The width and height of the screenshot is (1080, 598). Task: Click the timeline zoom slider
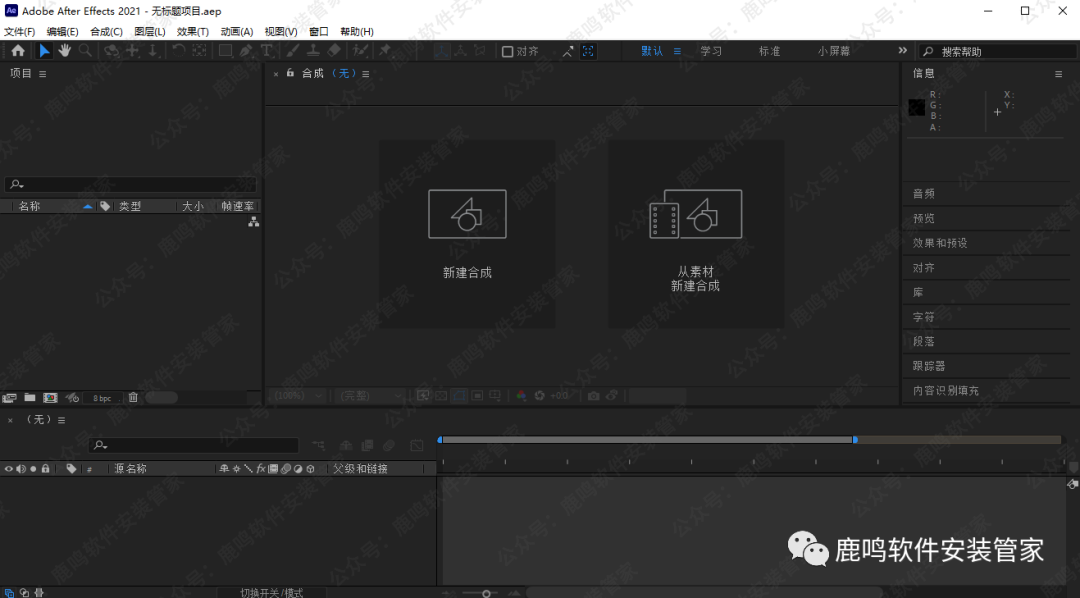[x=485, y=591]
